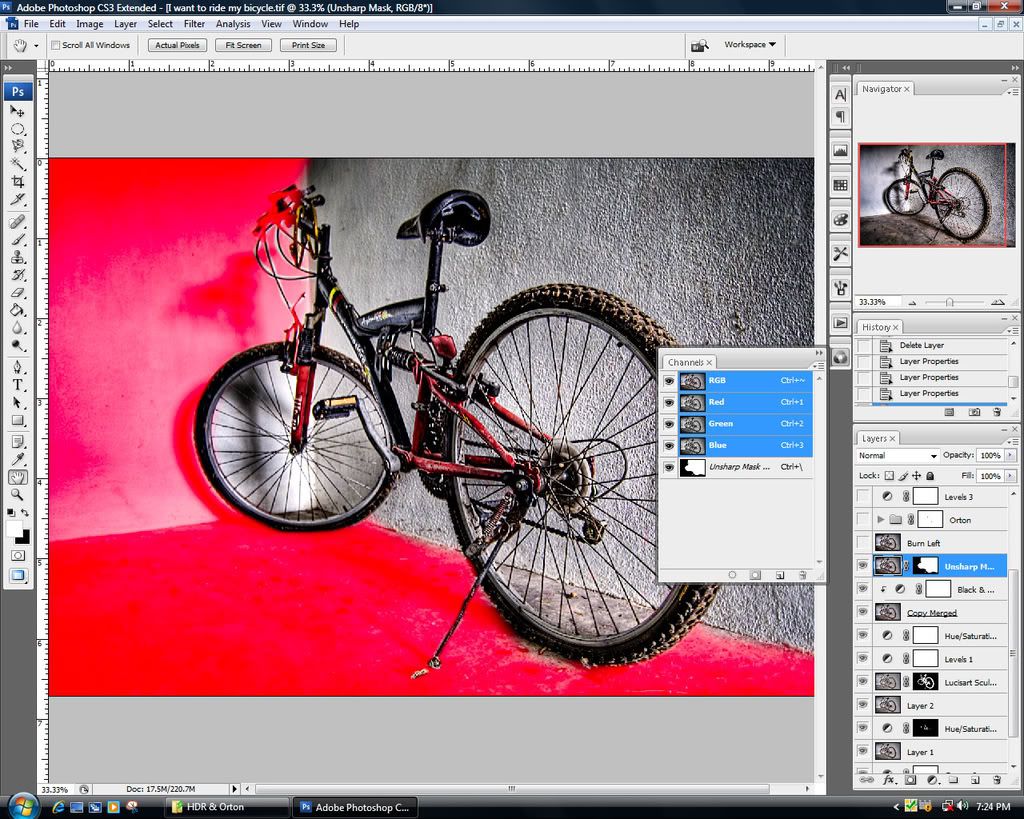Select the Paint Bucket tool
1024x819 pixels.
[18, 310]
